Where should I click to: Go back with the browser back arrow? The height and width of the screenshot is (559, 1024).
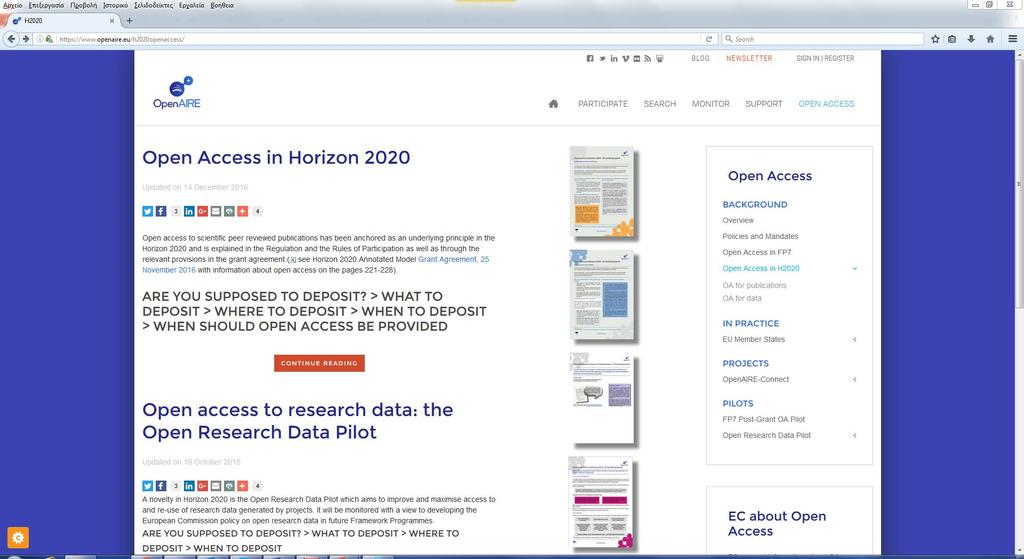(x=11, y=39)
